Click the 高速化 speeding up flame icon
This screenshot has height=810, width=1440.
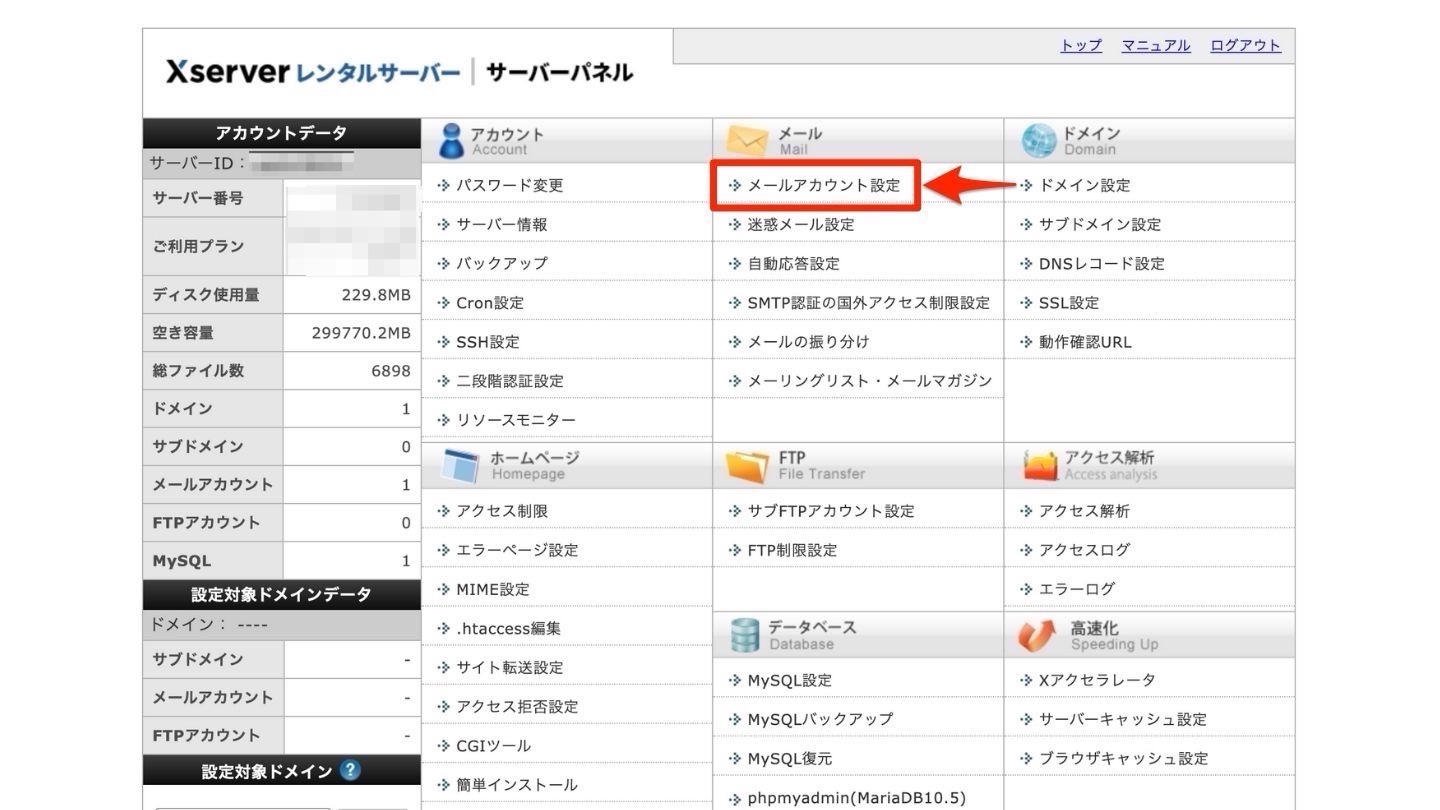pos(1034,634)
